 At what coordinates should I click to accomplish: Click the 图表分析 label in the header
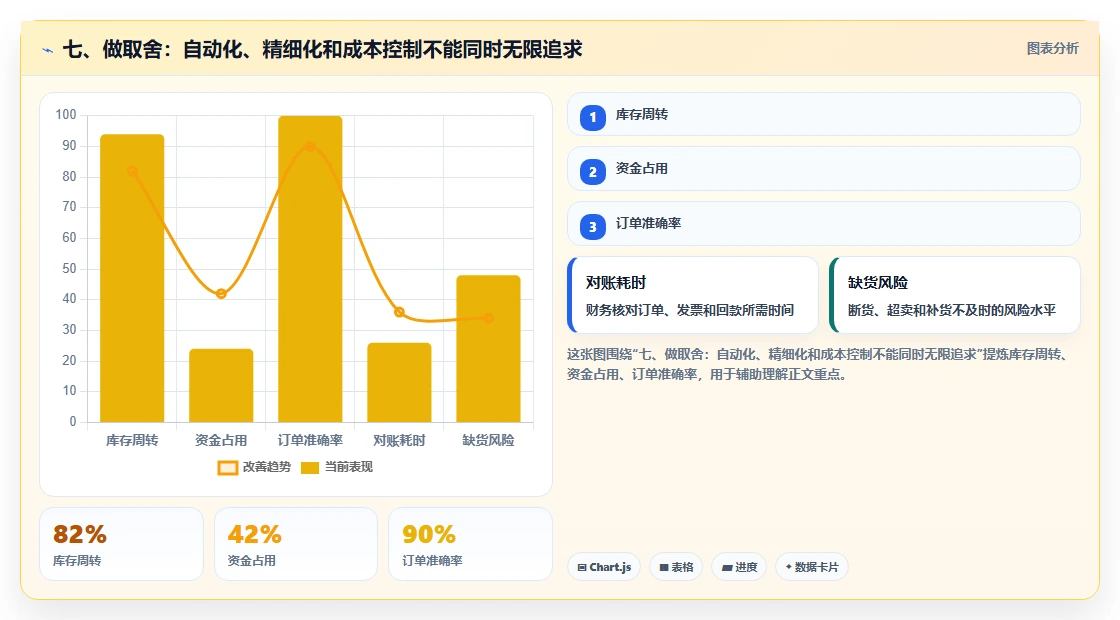[1053, 49]
